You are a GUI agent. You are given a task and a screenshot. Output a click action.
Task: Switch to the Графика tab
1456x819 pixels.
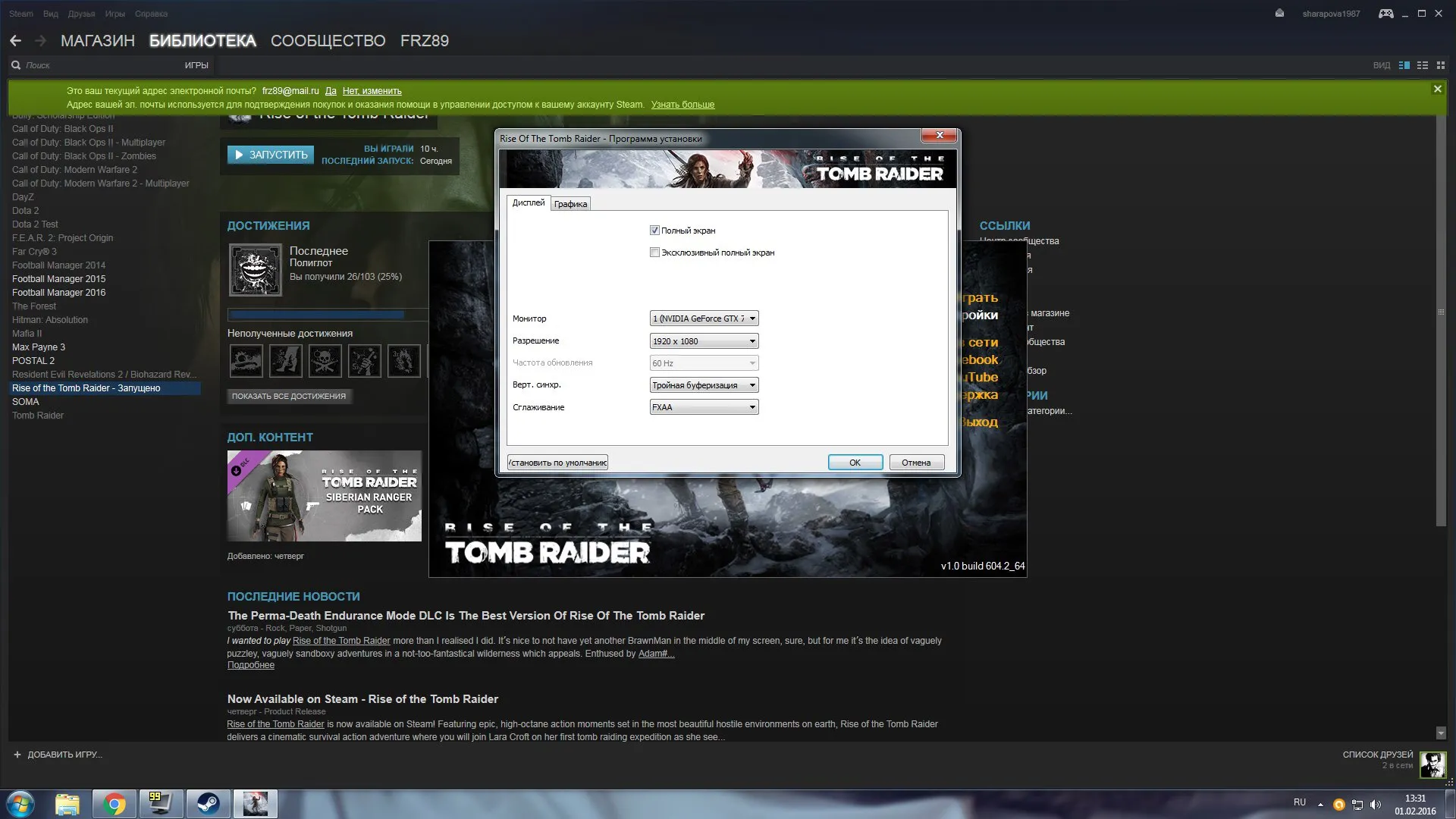coord(570,204)
